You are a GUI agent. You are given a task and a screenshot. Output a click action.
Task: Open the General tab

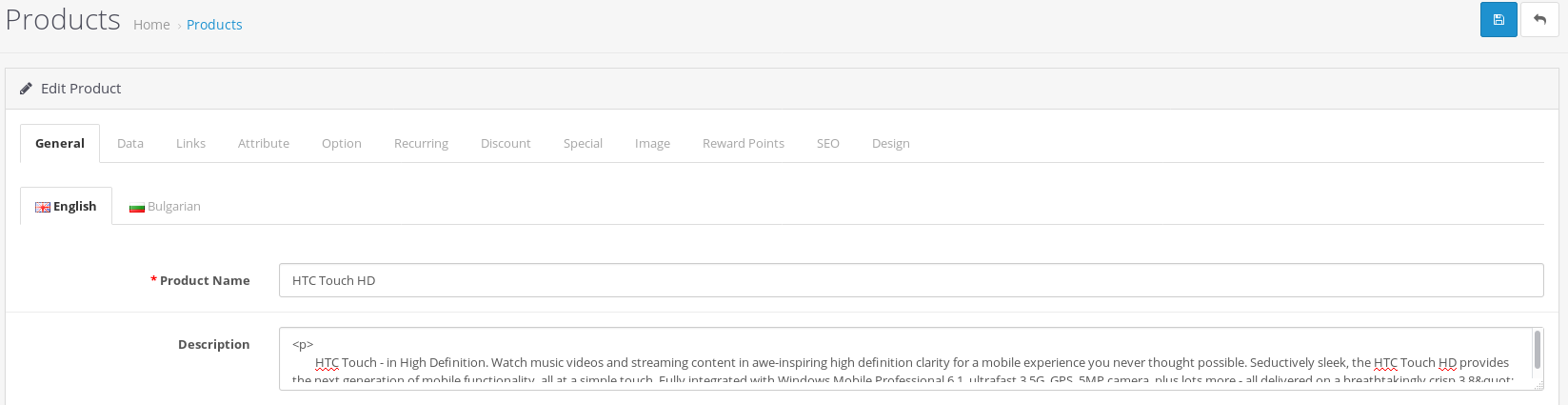60,144
